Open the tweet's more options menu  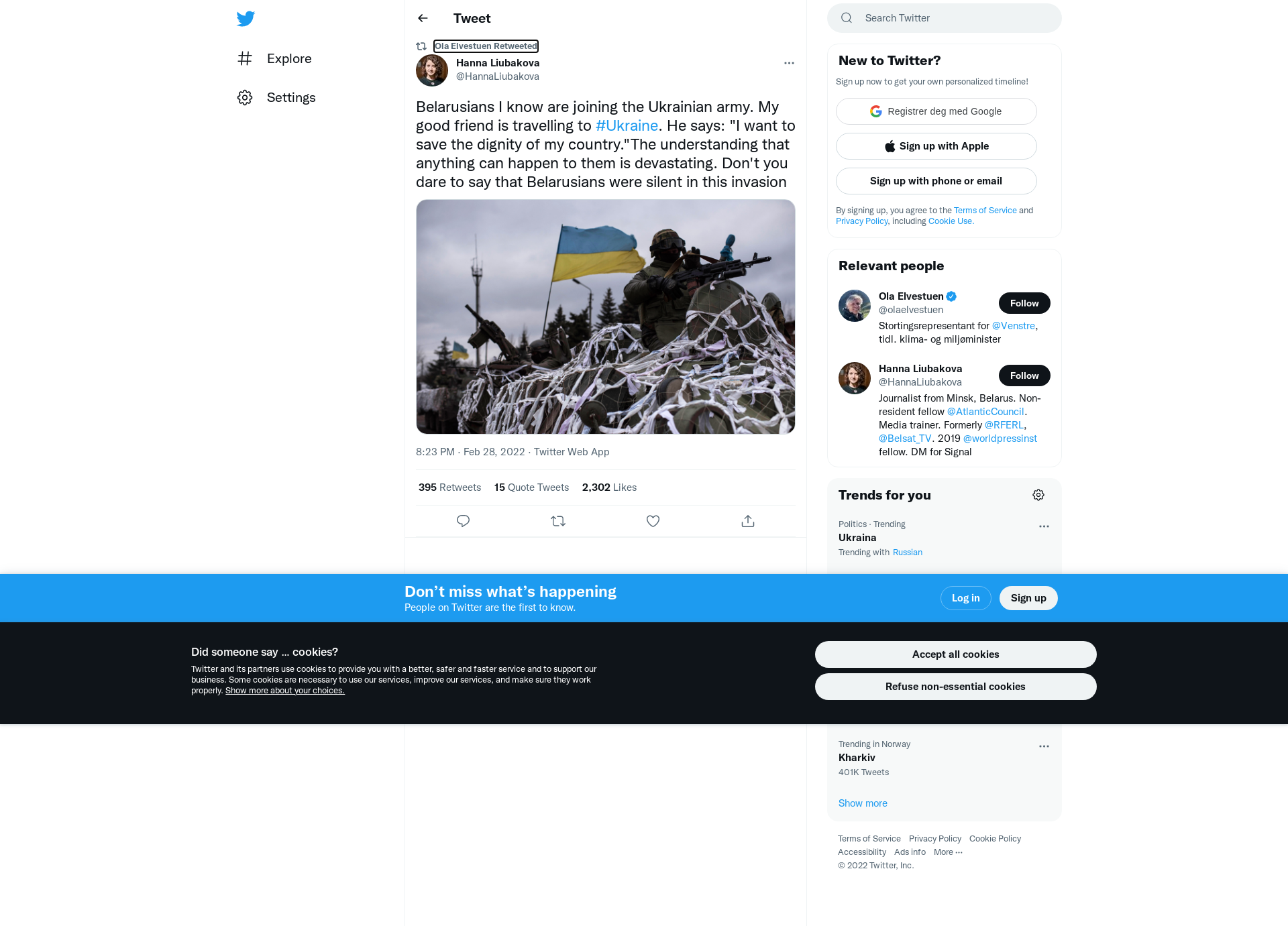coord(789,63)
